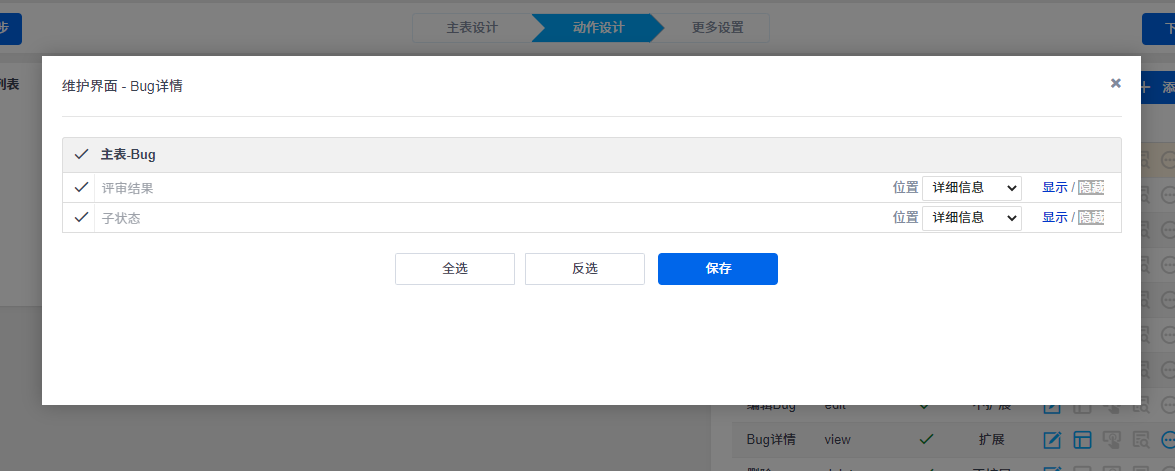
Task: Click layout icon in Bug详情 row
Action: (1081, 440)
